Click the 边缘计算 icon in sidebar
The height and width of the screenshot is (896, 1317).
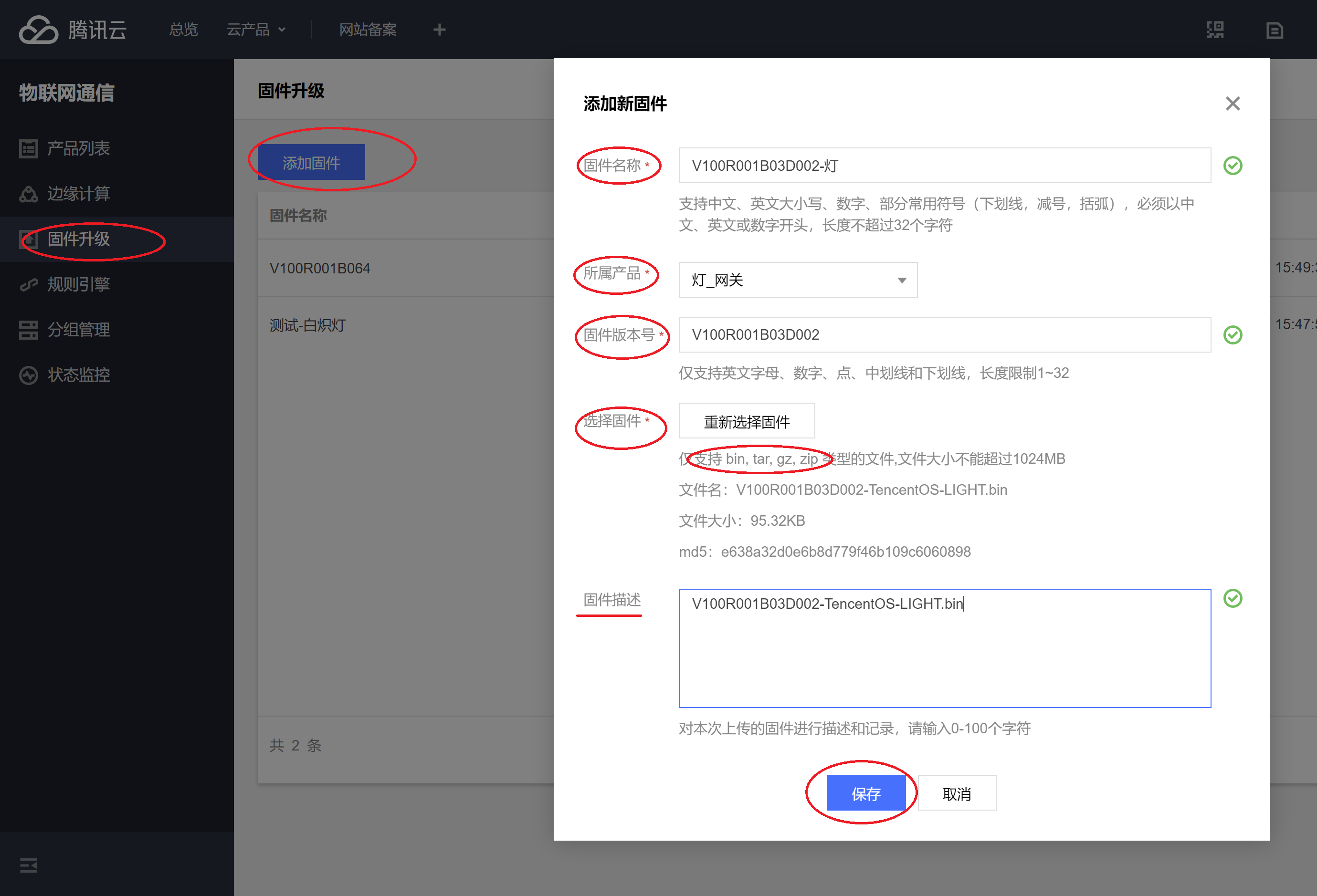28,194
